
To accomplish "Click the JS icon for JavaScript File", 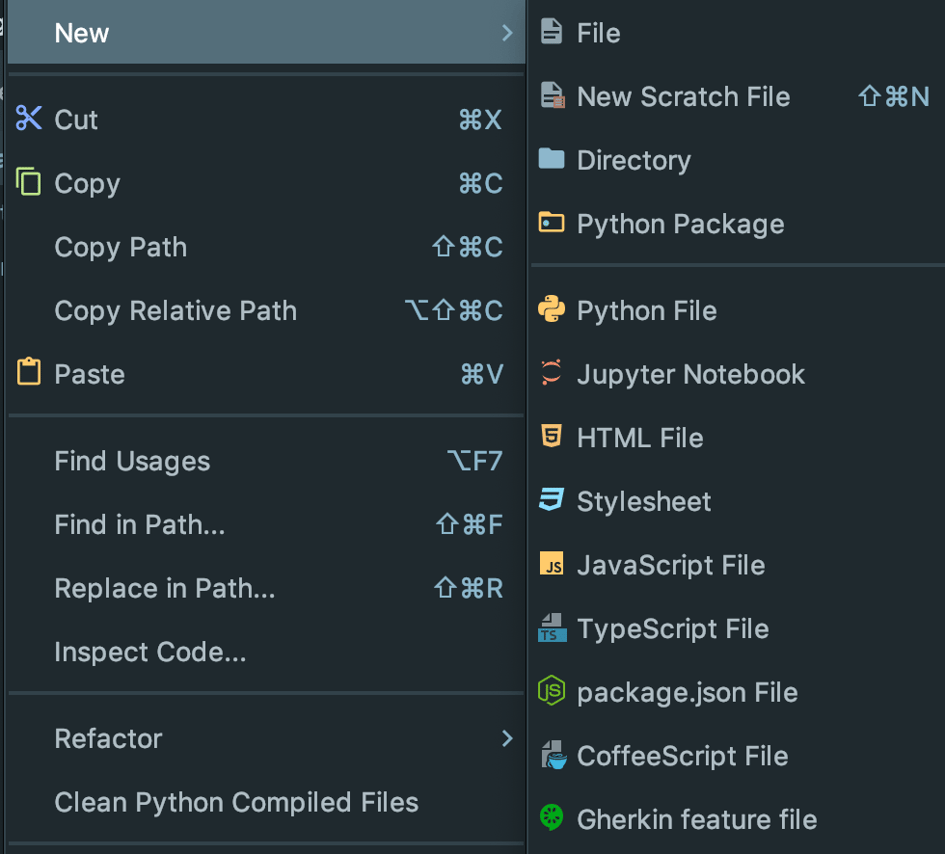I will [551, 565].
